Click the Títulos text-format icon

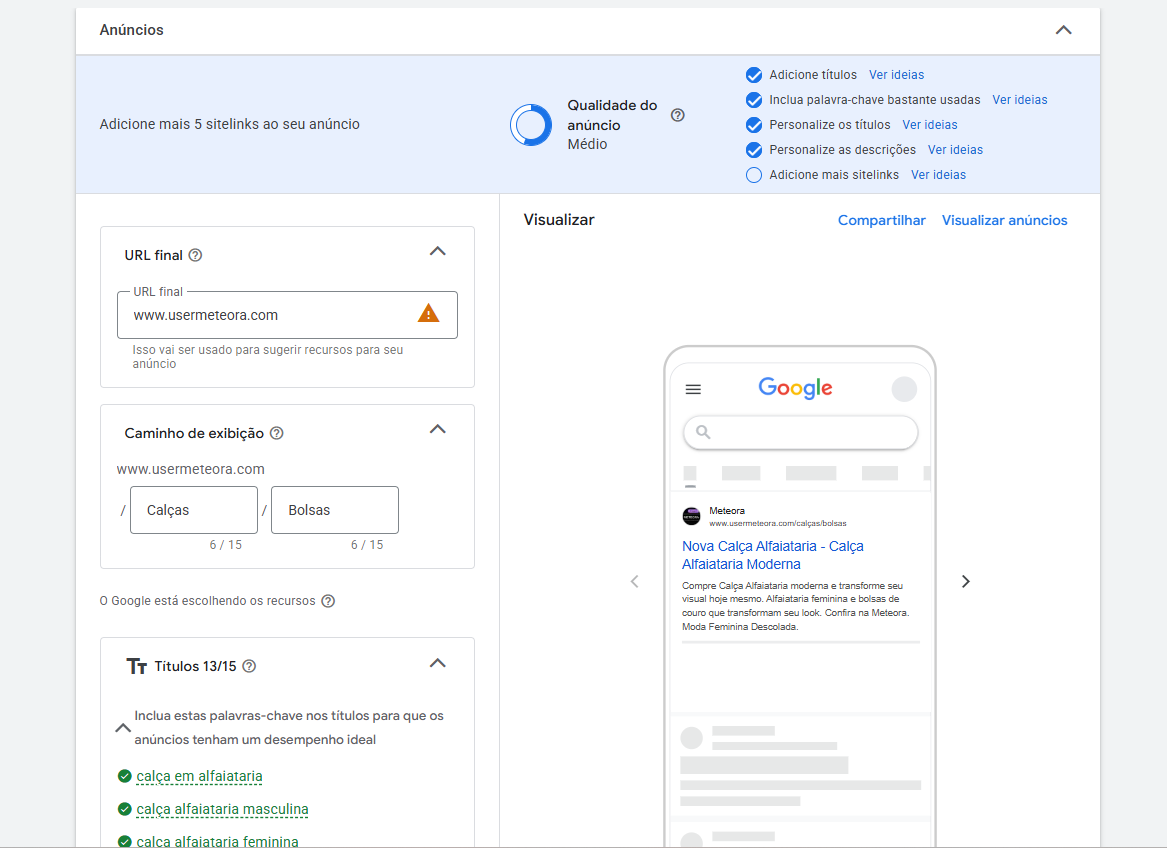point(136,666)
